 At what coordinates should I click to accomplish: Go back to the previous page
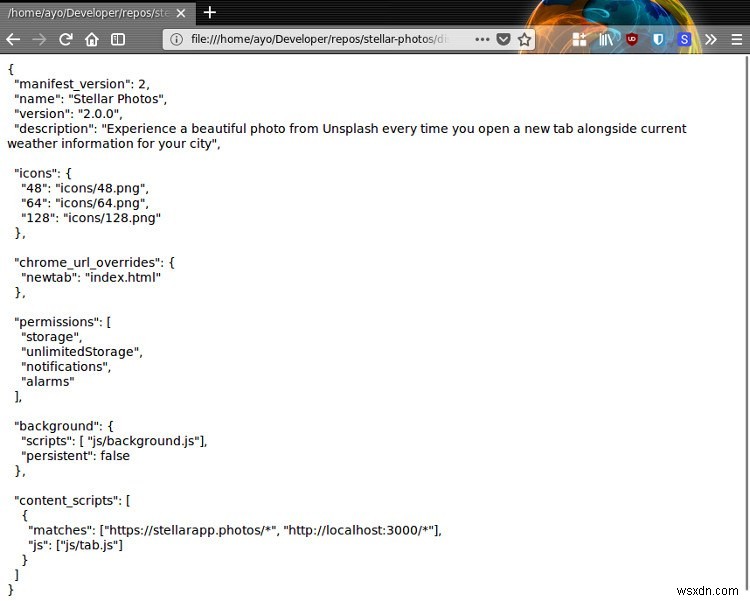tap(13, 39)
